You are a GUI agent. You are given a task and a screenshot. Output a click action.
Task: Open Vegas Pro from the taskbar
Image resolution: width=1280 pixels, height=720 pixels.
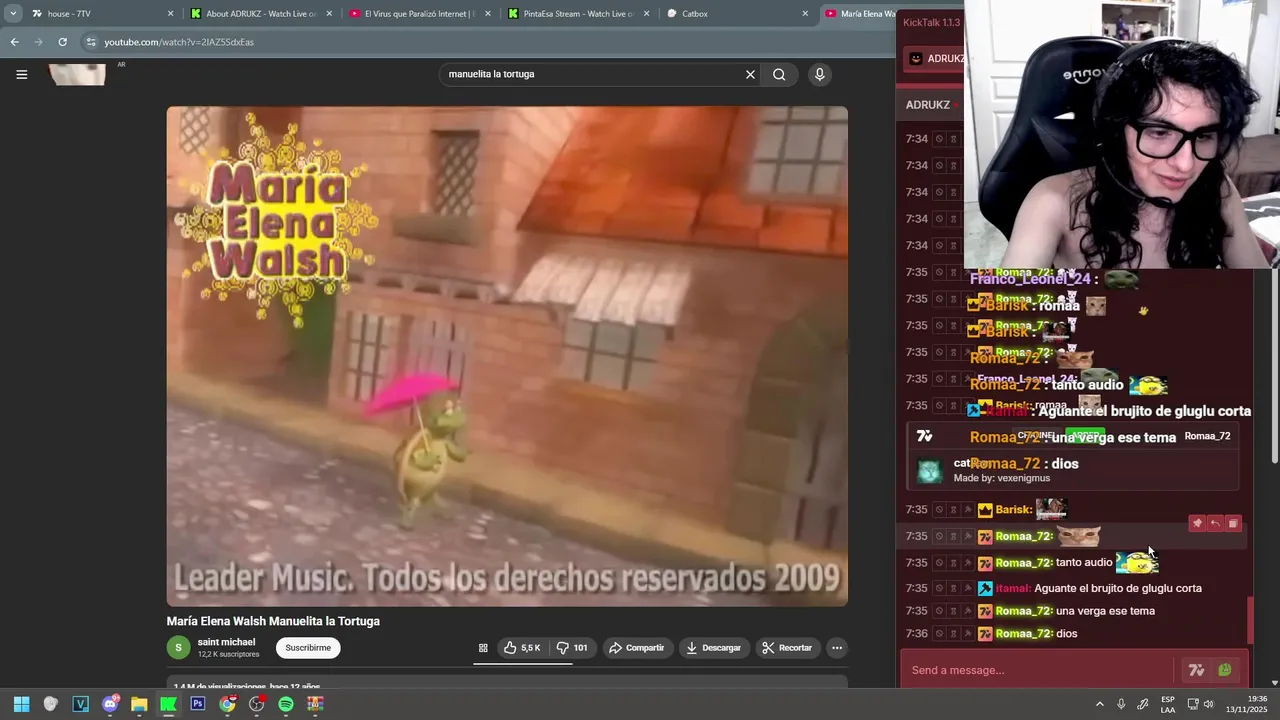80,704
